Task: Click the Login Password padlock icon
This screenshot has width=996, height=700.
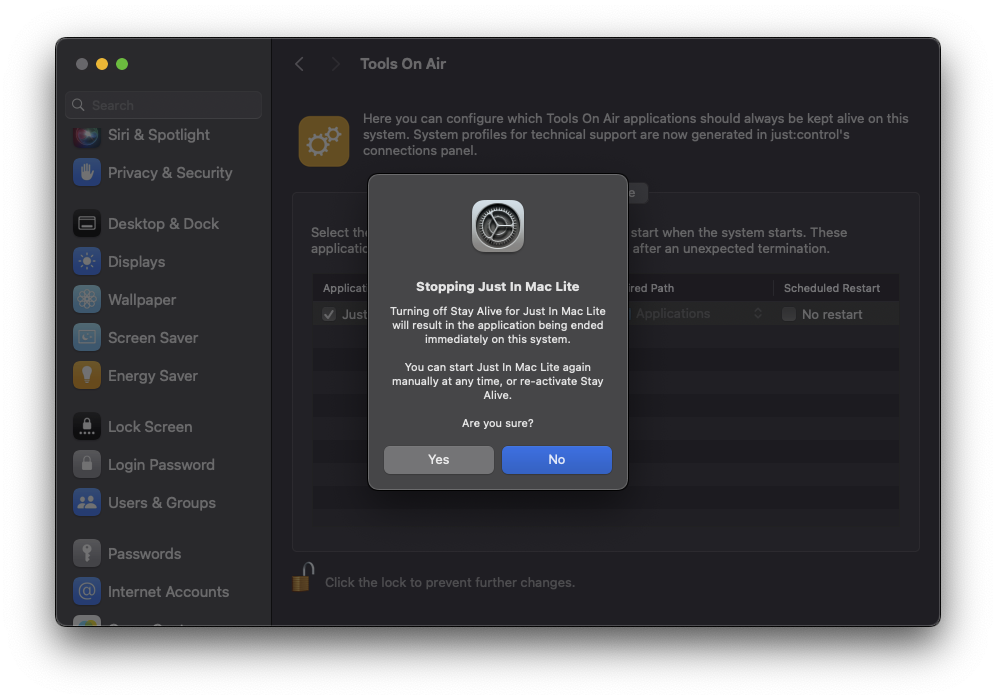Action: 87,465
